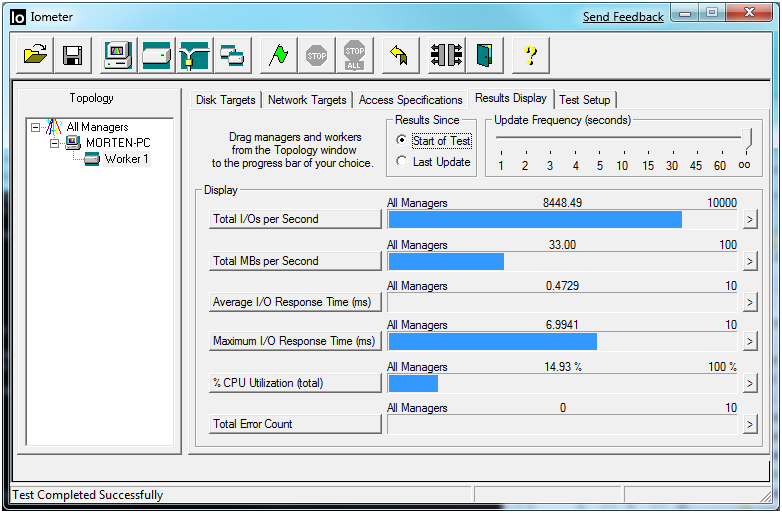This screenshot has width=782, height=513.
Task: Open help question mark icon
Action: pos(531,55)
